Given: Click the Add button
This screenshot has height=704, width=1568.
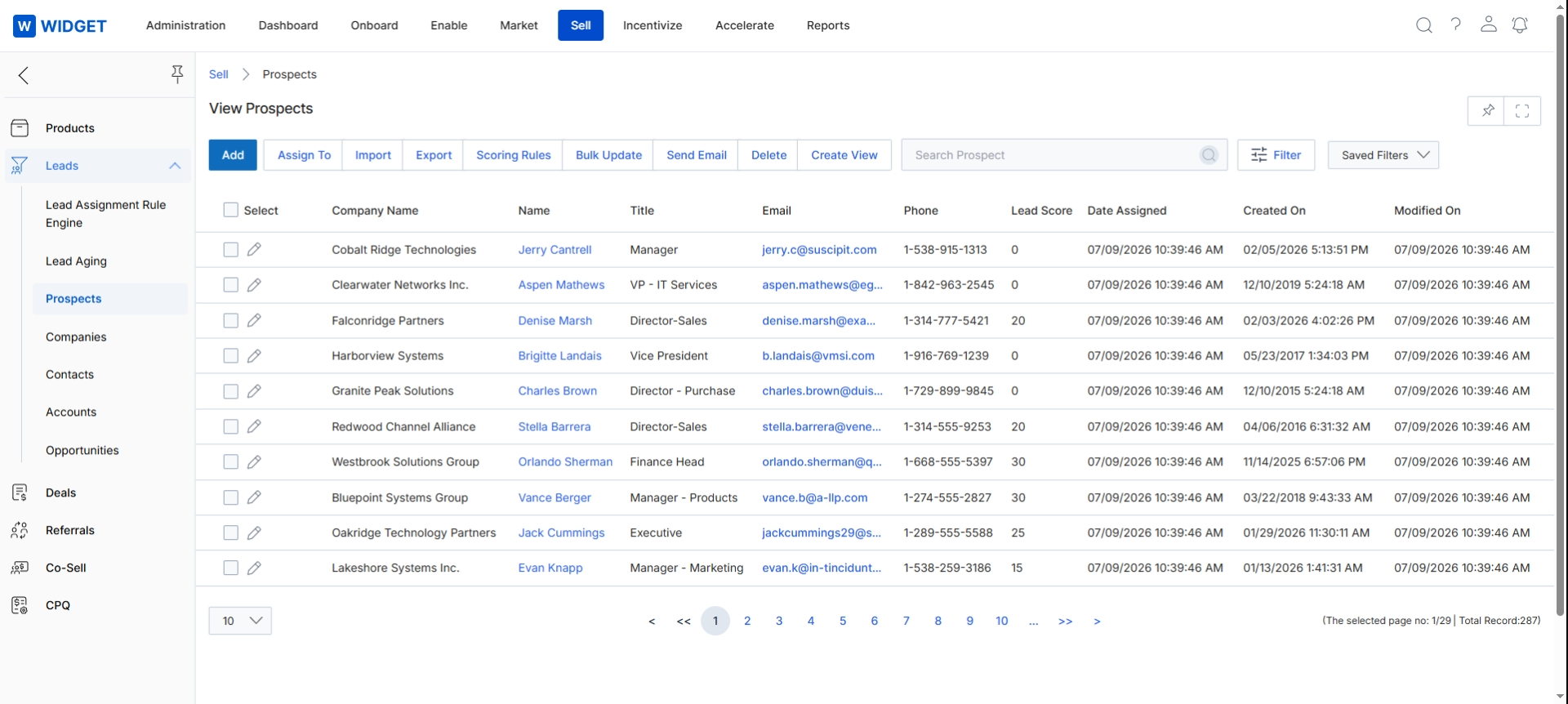Looking at the screenshot, I should [233, 155].
